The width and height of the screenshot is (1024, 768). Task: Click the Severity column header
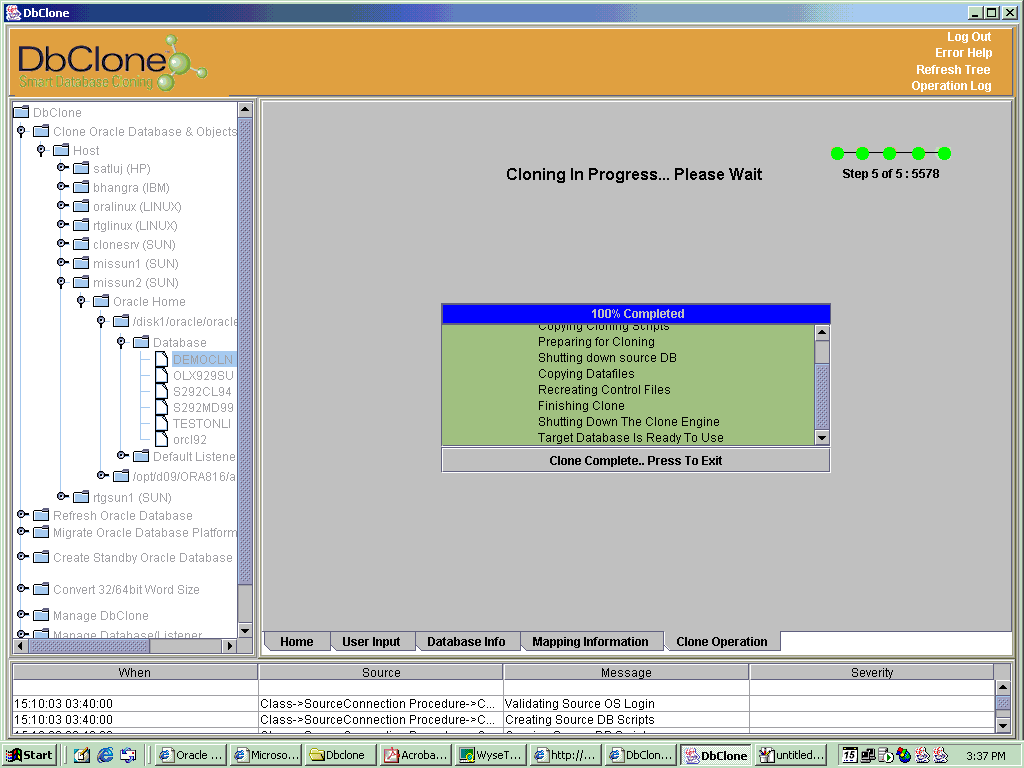[872, 672]
